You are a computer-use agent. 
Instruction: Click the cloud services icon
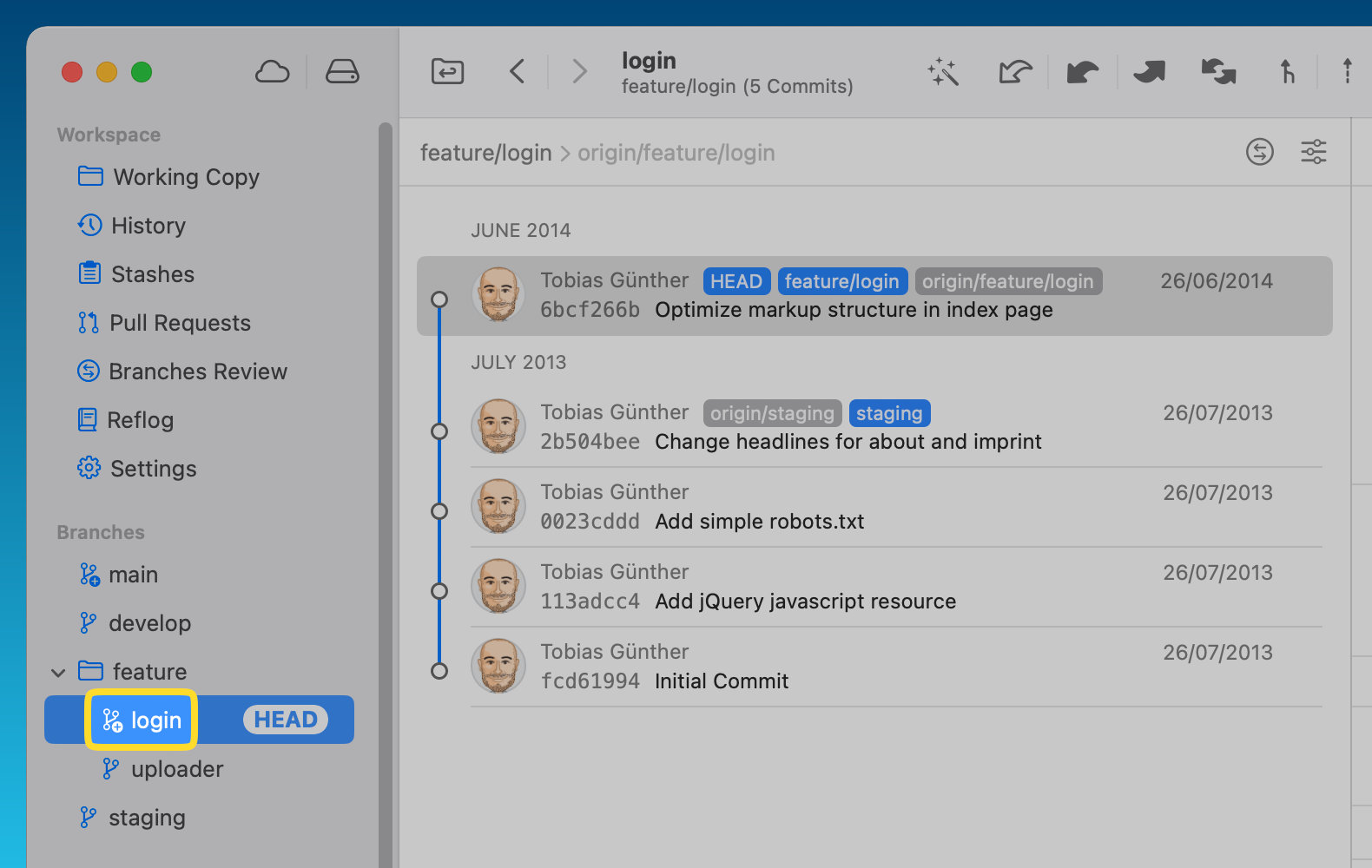pyautogui.click(x=272, y=72)
